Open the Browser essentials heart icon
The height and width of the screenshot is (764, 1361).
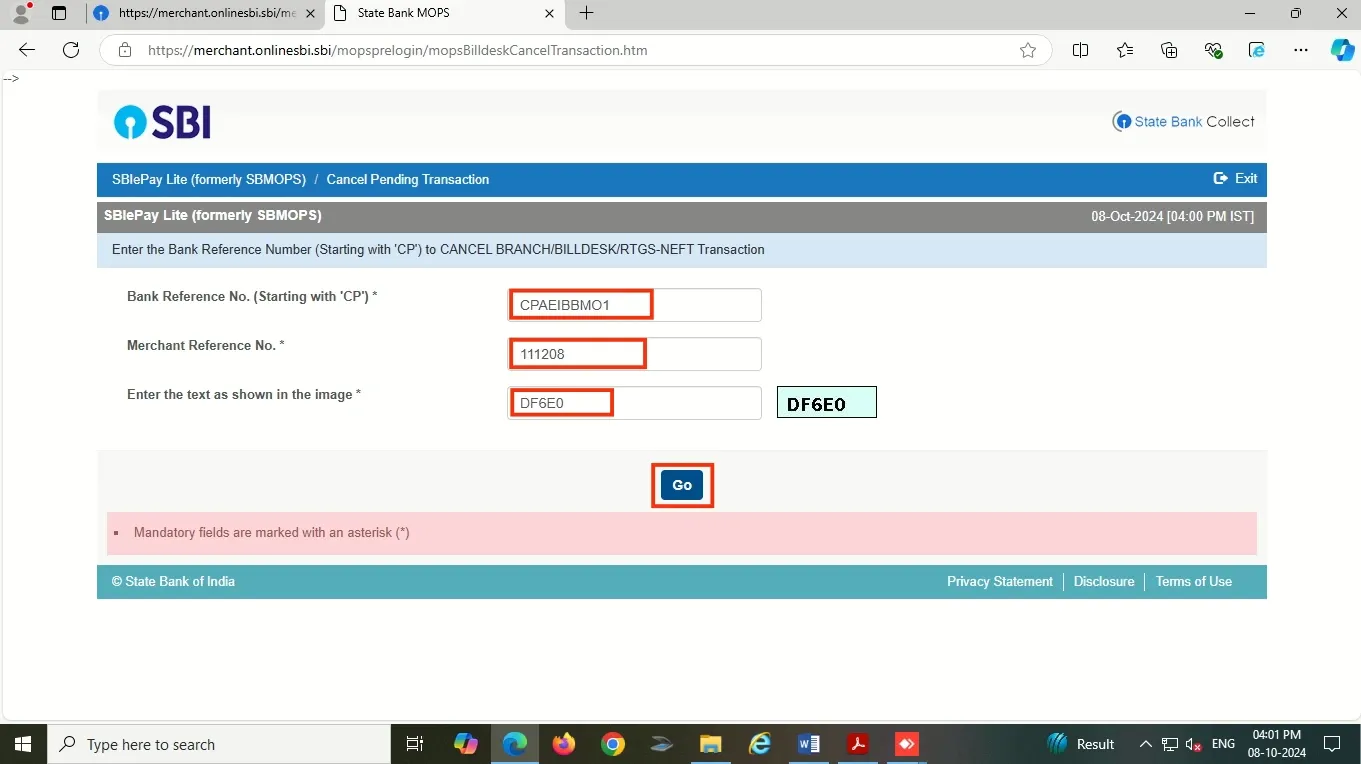[1214, 50]
